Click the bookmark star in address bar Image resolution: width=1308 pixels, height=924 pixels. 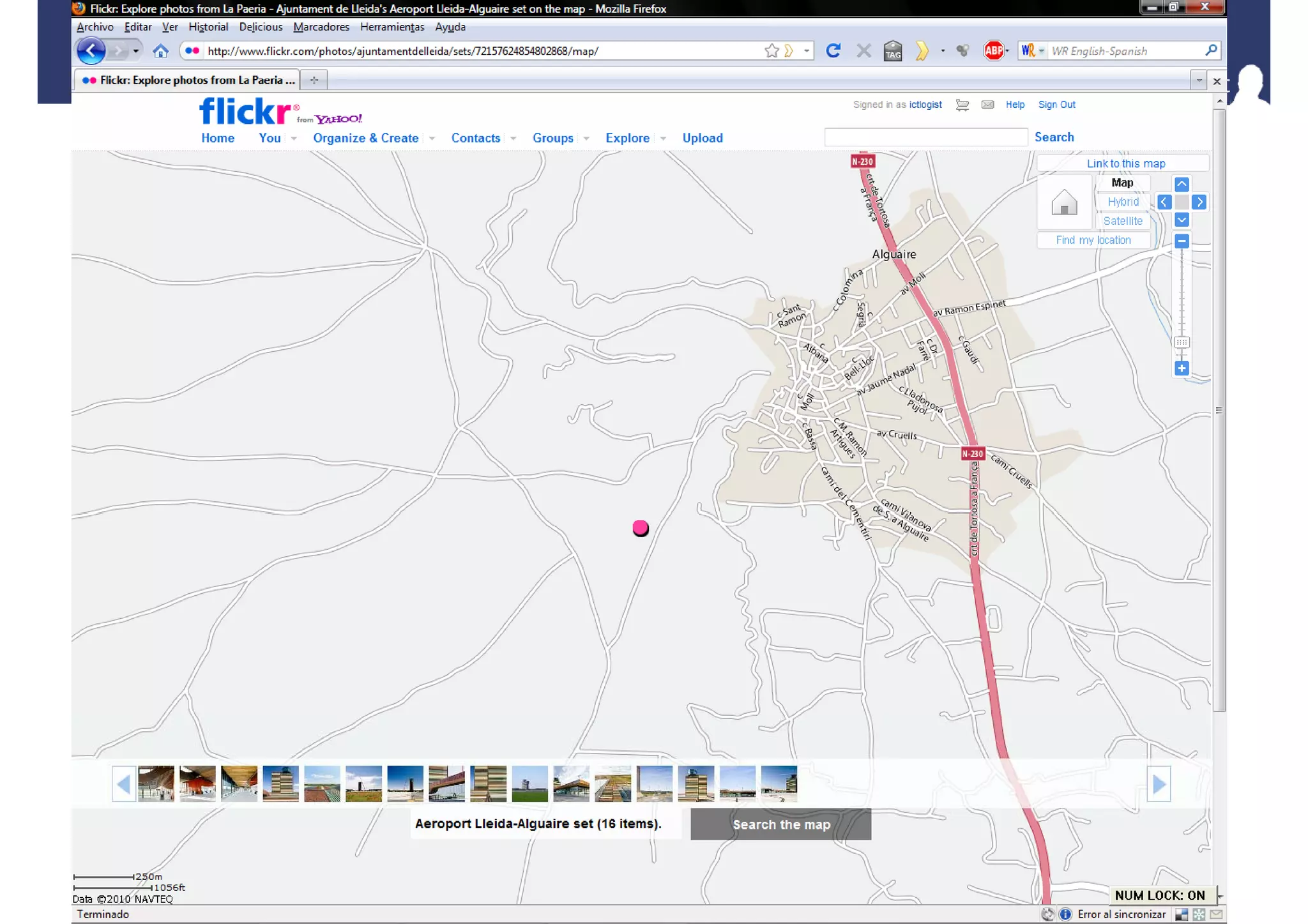772,50
